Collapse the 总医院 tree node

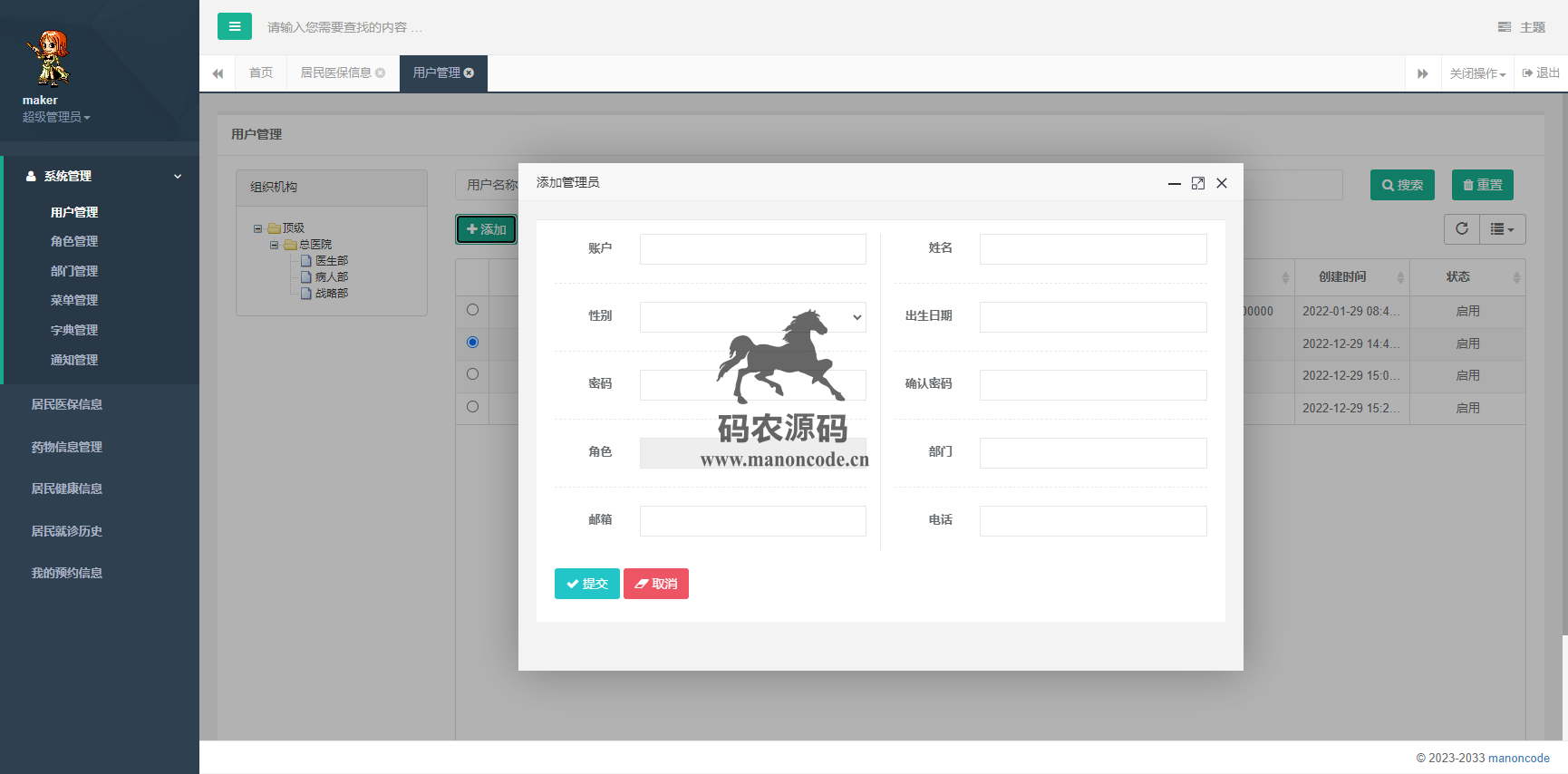click(x=274, y=245)
